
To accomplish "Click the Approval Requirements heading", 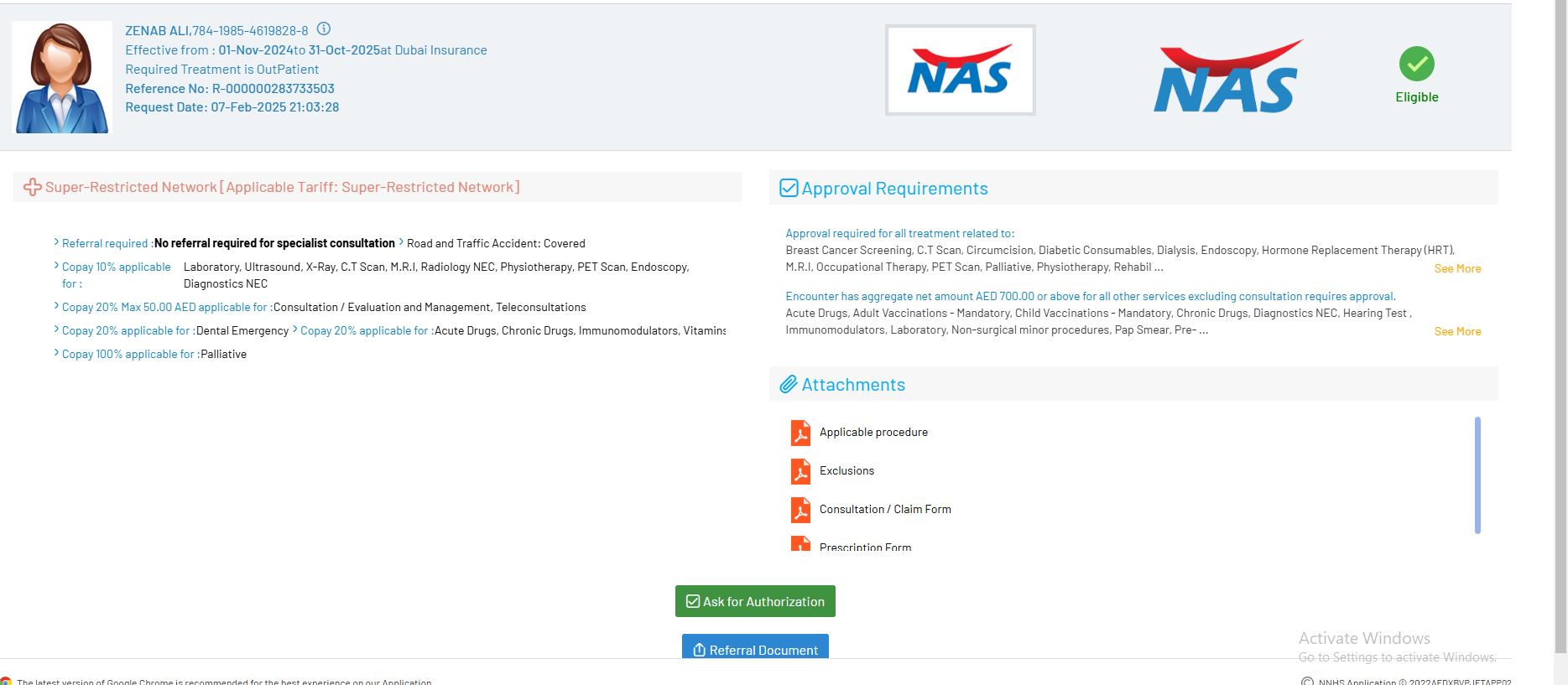I will pos(894,189).
